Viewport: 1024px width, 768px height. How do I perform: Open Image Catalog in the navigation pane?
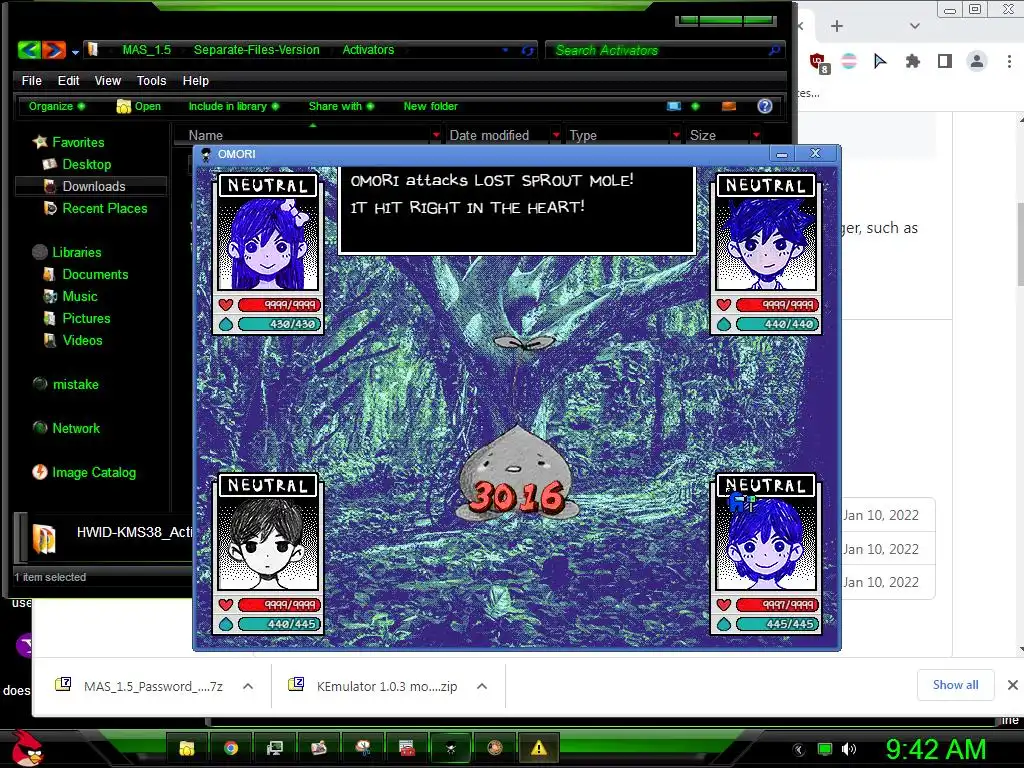(84, 472)
